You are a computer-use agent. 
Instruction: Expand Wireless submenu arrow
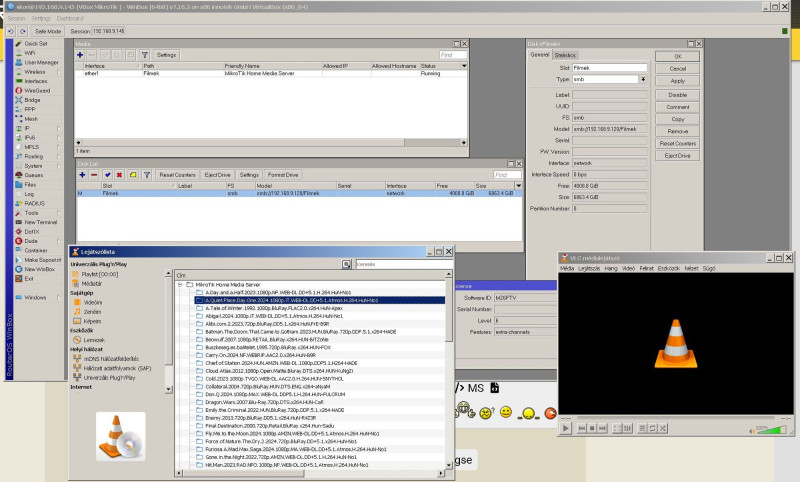click(x=59, y=72)
